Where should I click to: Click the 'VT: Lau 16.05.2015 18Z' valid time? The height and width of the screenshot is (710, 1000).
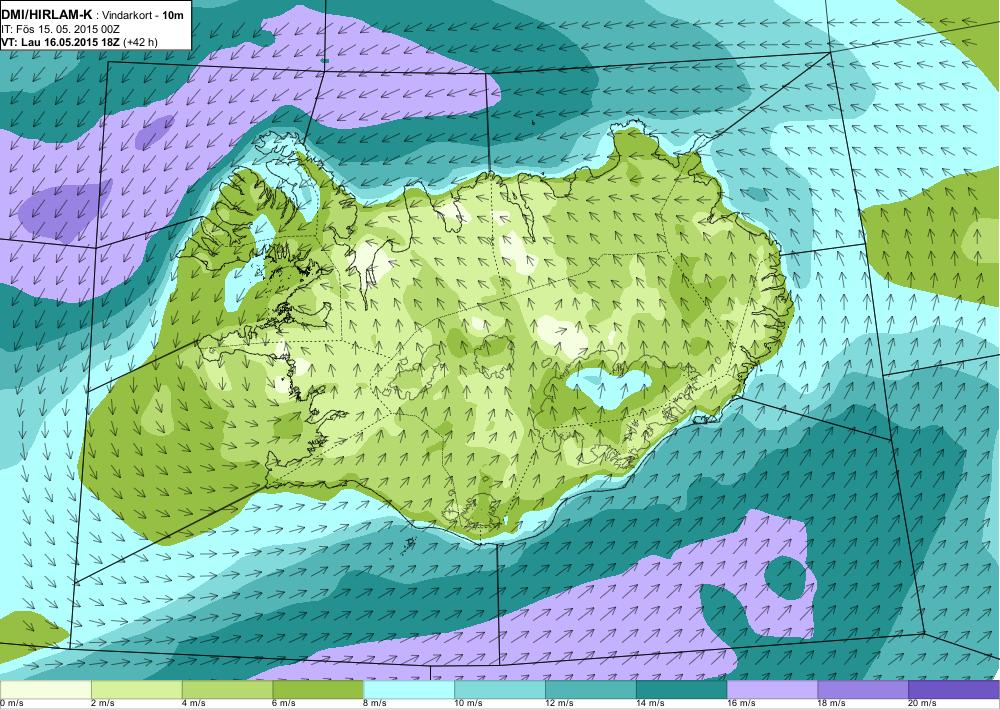pos(61,42)
